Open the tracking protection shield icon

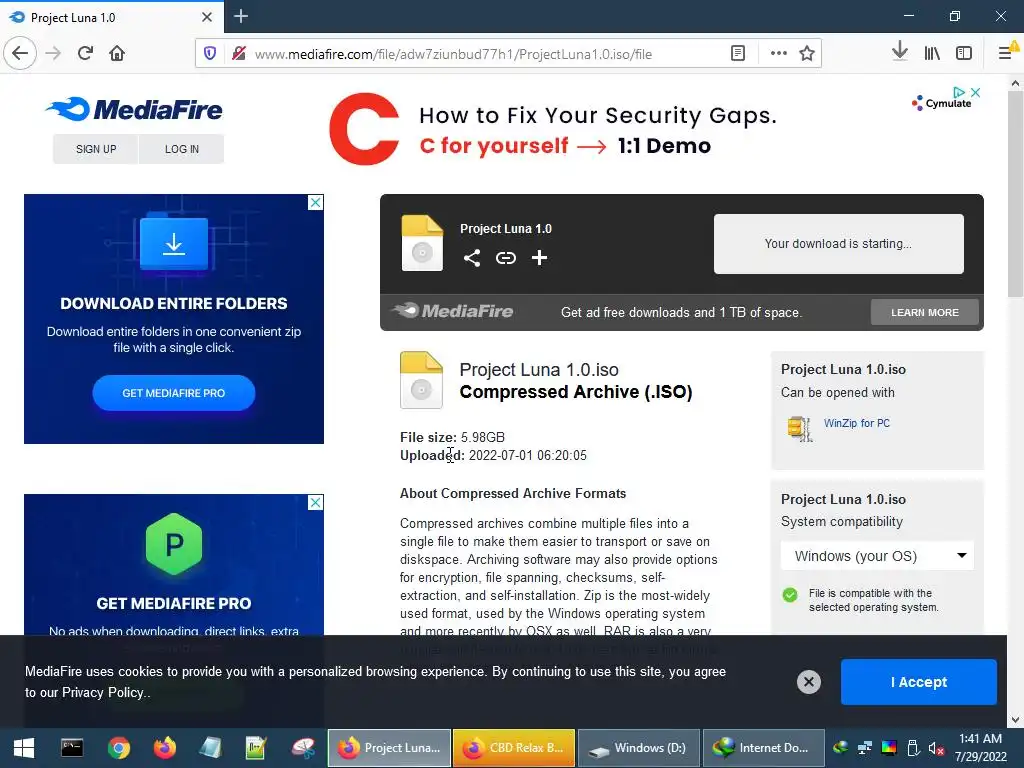coord(210,54)
